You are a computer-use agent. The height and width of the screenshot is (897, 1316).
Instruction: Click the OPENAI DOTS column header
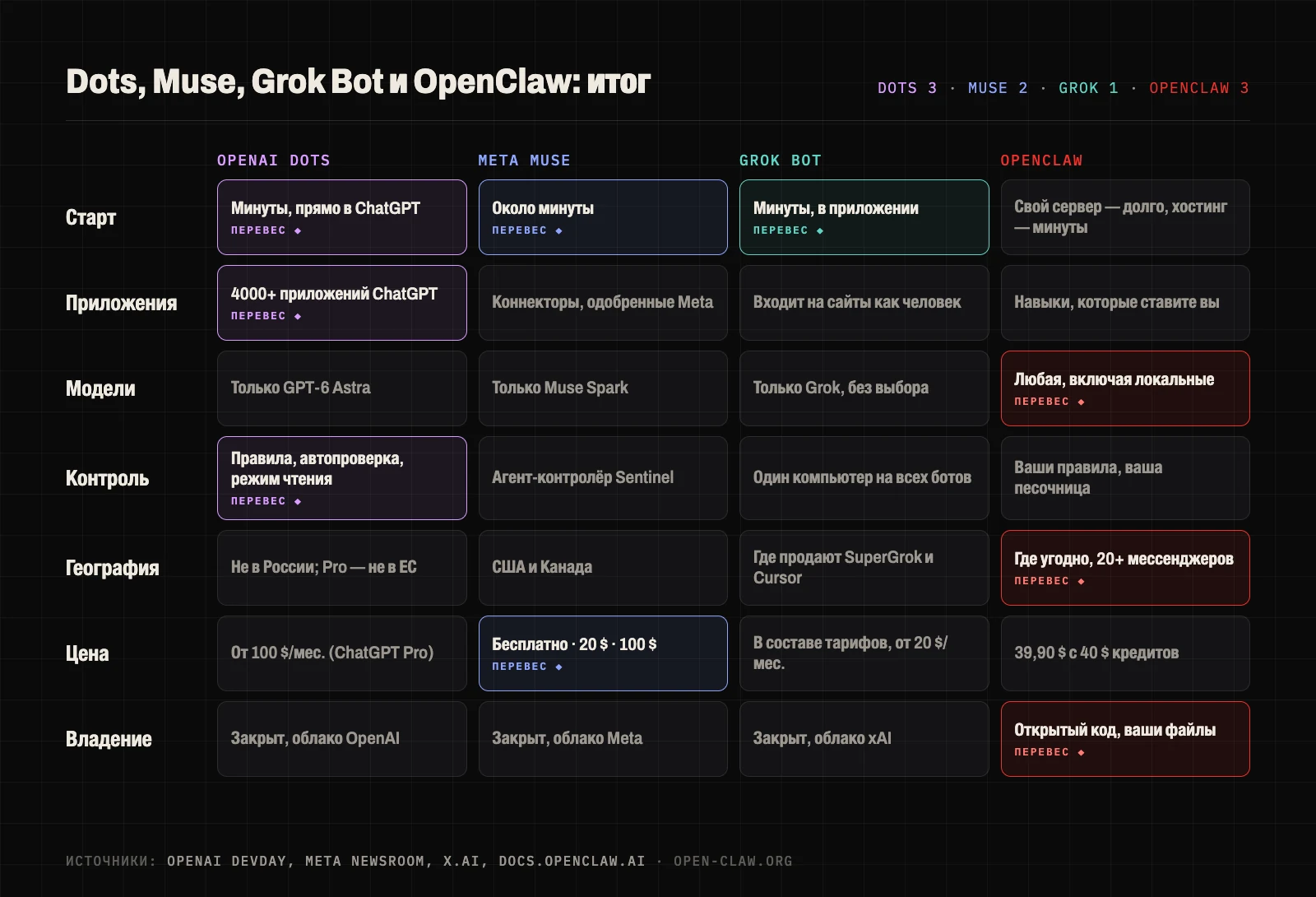tap(273, 160)
